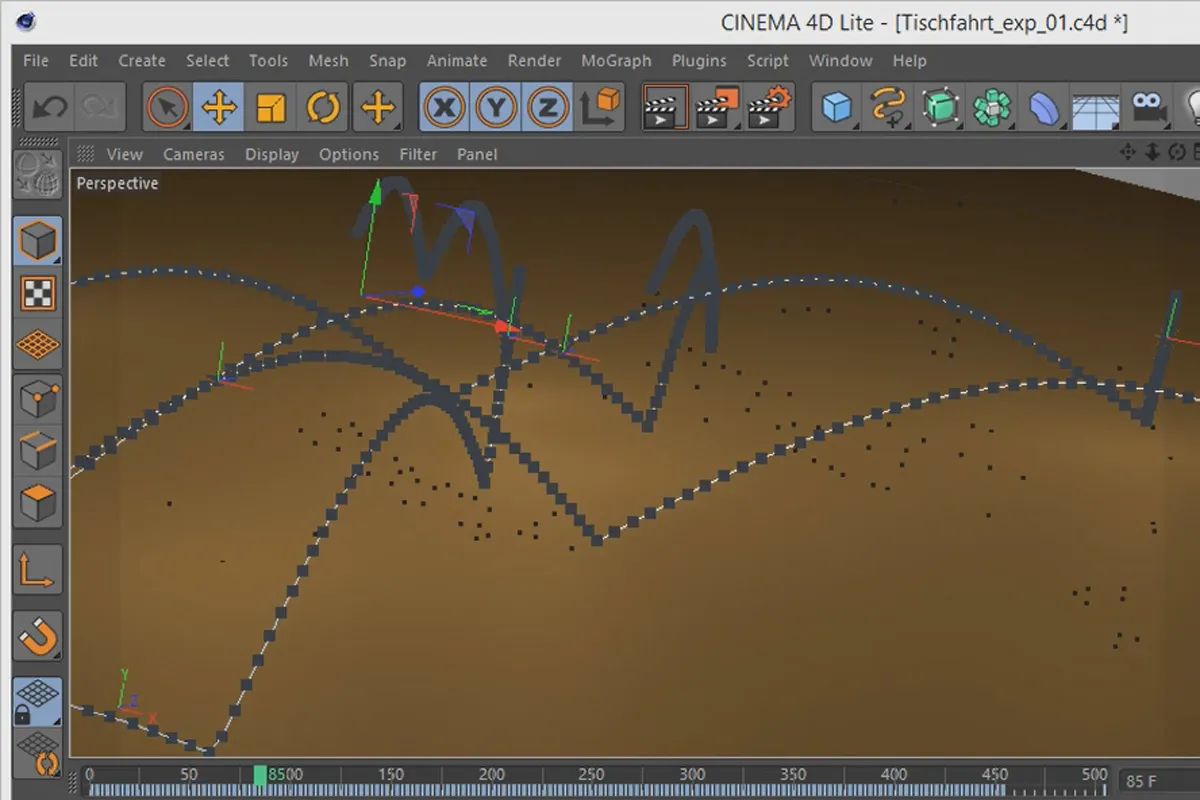Open the Plugins menu
1200x800 pixels.
(699, 61)
